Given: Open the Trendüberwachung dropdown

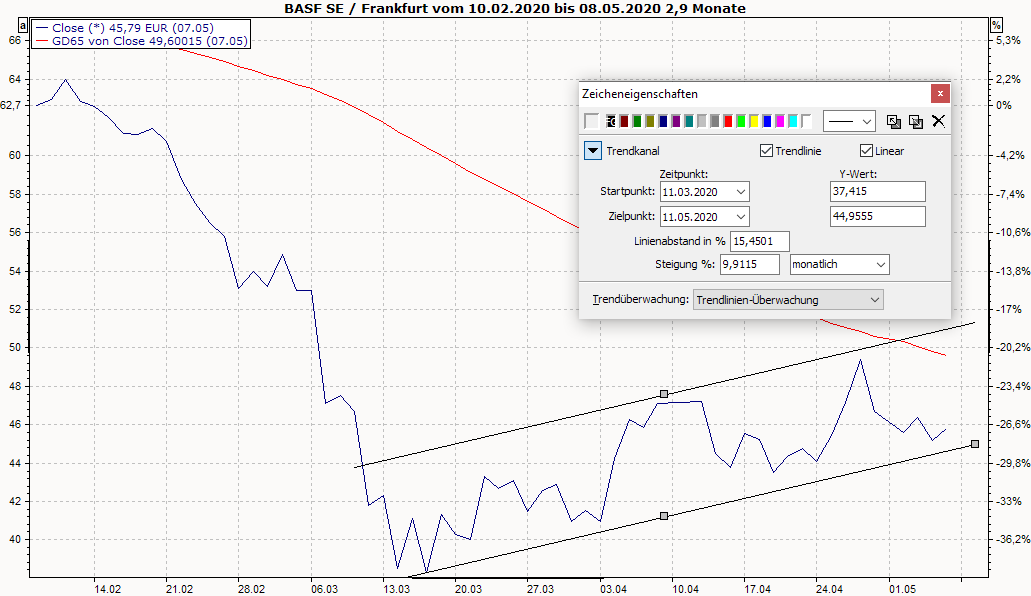Looking at the screenshot, I should click(x=875, y=300).
